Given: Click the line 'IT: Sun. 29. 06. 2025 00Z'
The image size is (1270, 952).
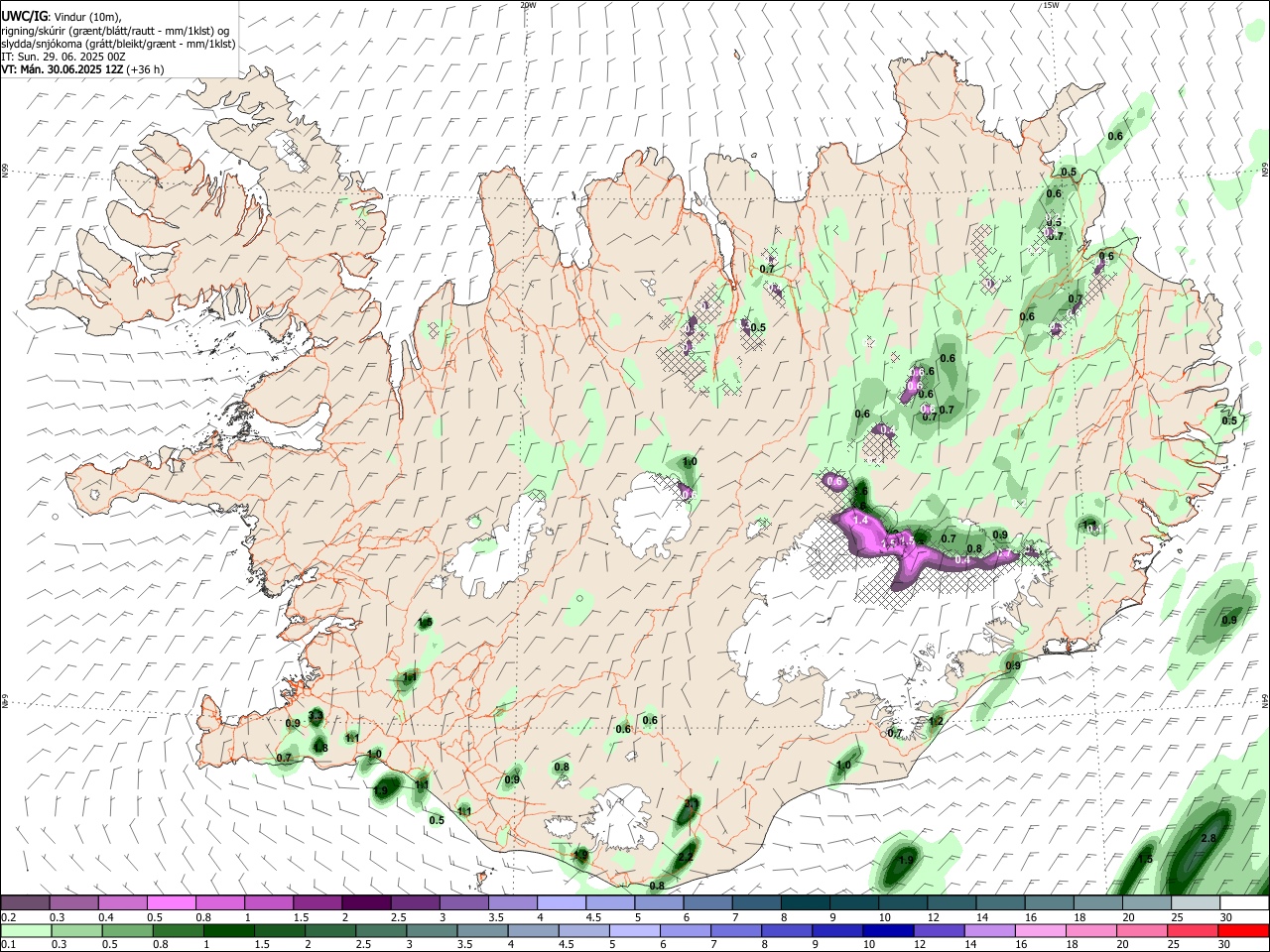Looking at the screenshot, I should 63,57.
